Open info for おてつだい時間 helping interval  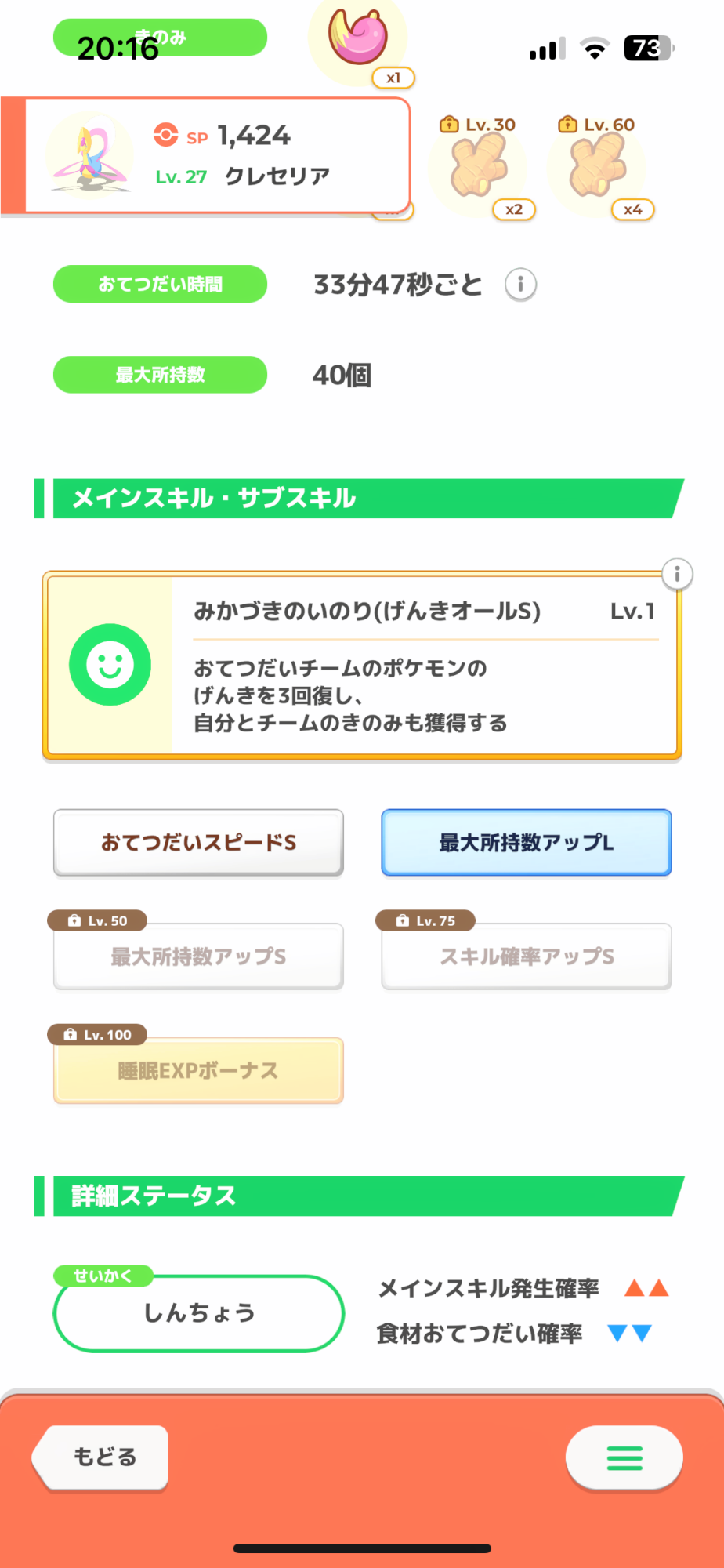tap(520, 284)
